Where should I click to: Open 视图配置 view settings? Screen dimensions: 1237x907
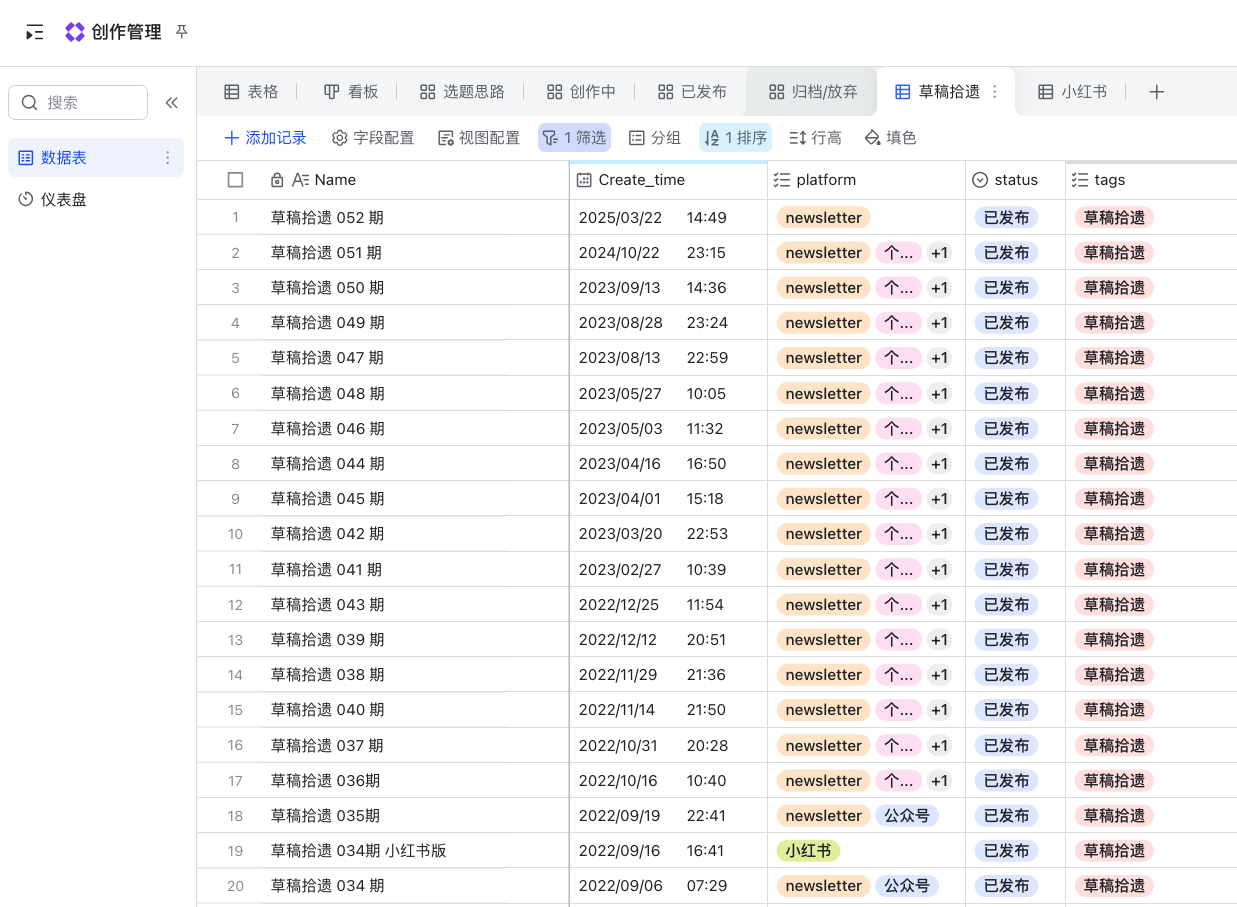point(479,138)
